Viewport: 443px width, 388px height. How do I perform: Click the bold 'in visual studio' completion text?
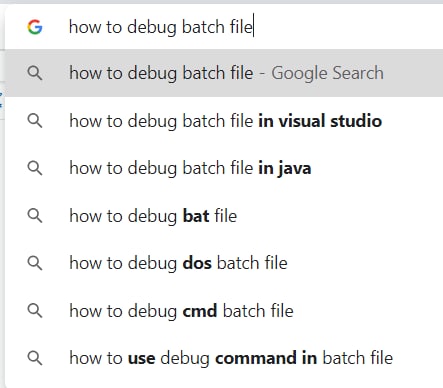click(x=320, y=121)
